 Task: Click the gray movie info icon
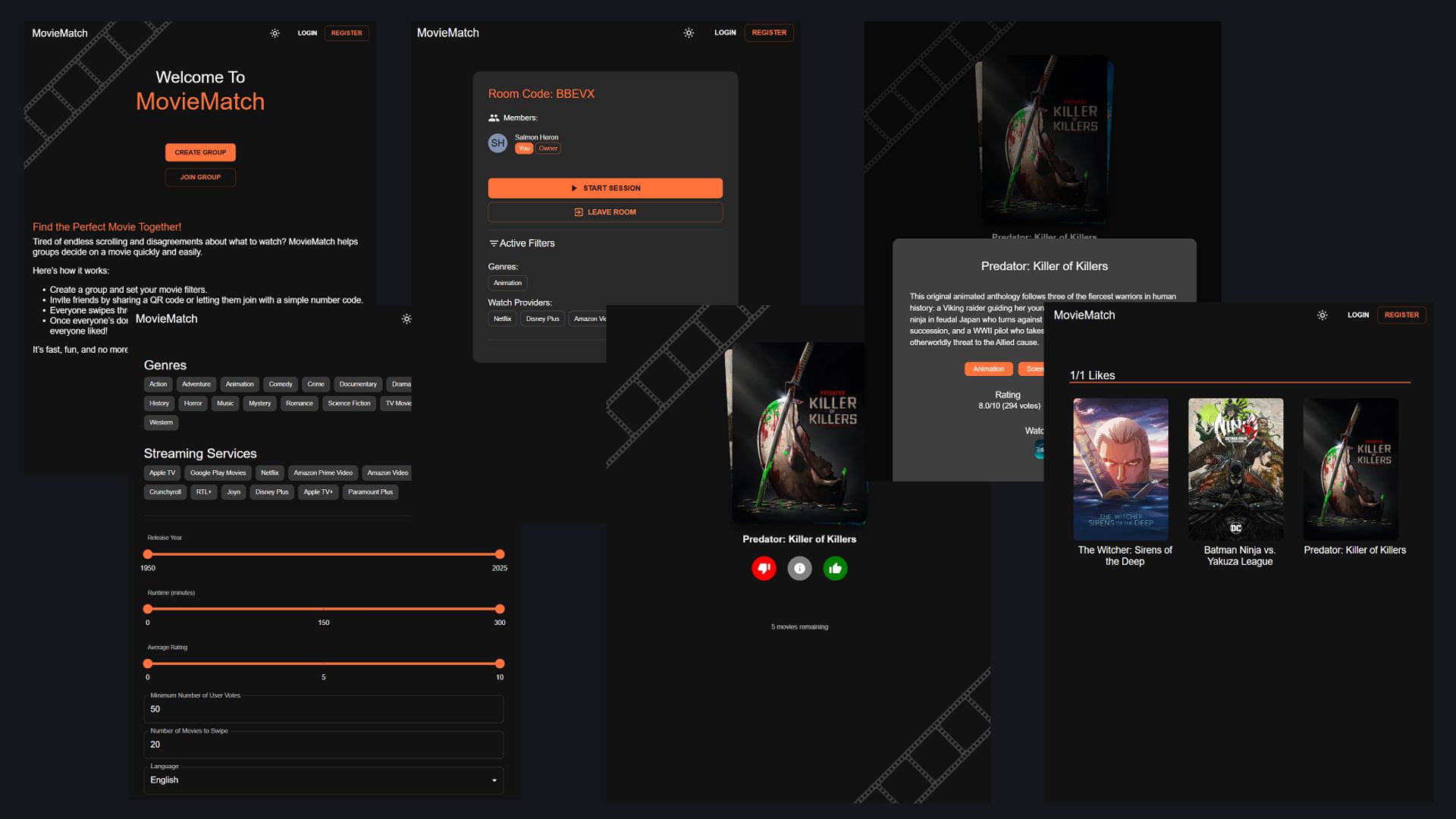(x=799, y=569)
